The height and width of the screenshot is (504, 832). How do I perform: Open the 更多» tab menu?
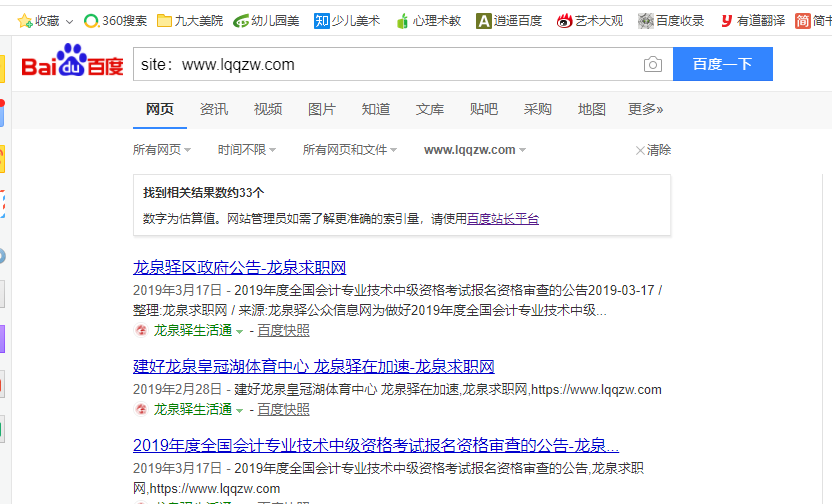click(645, 109)
